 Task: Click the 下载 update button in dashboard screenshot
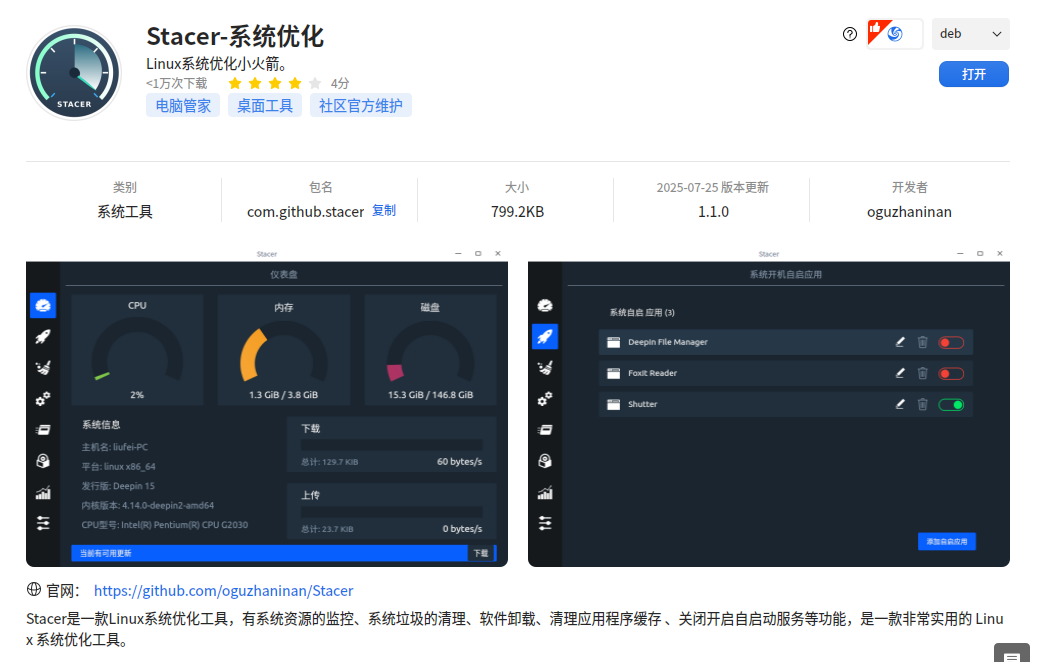coord(481,553)
